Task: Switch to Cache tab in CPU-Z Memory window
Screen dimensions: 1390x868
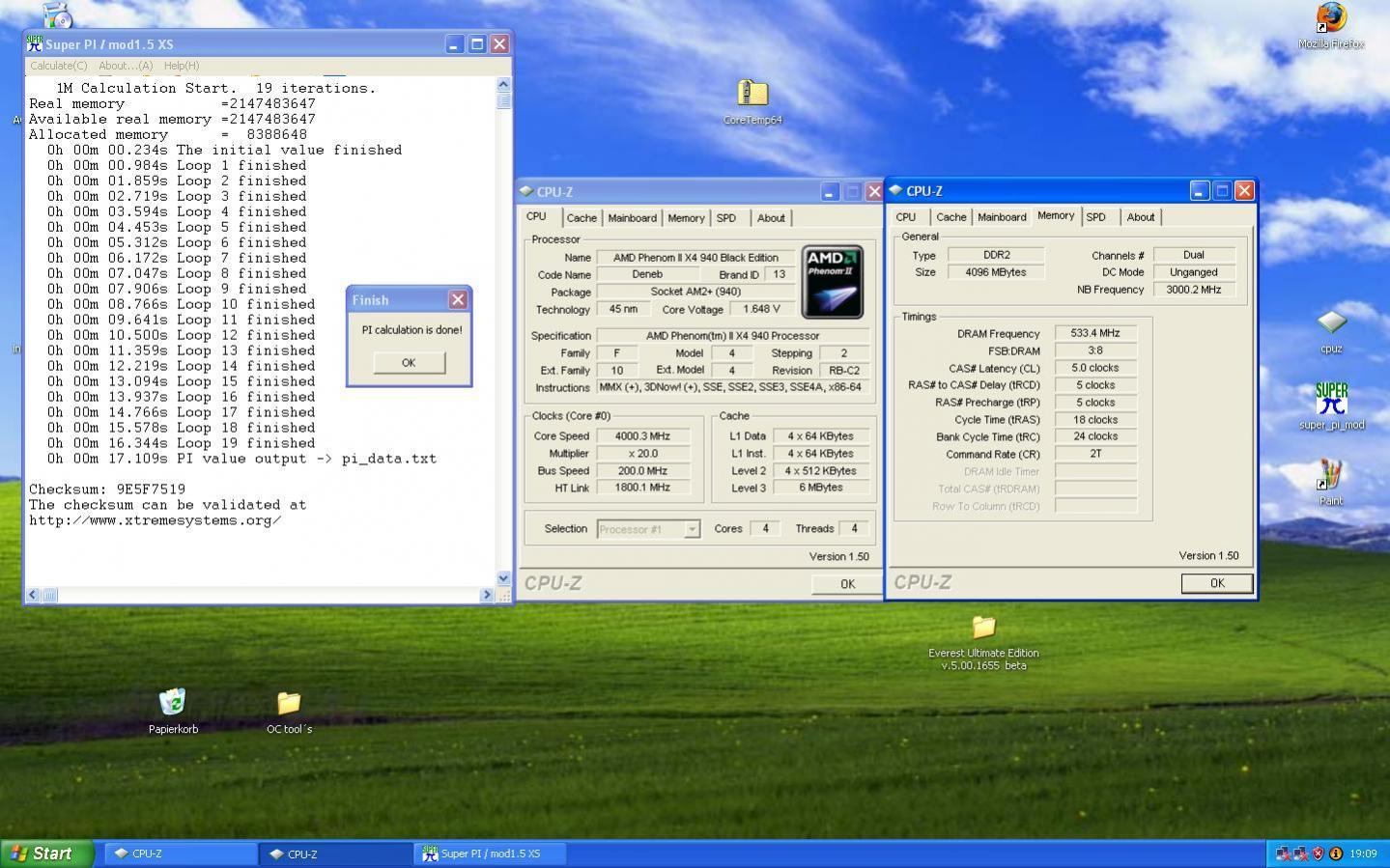Action: pos(950,217)
